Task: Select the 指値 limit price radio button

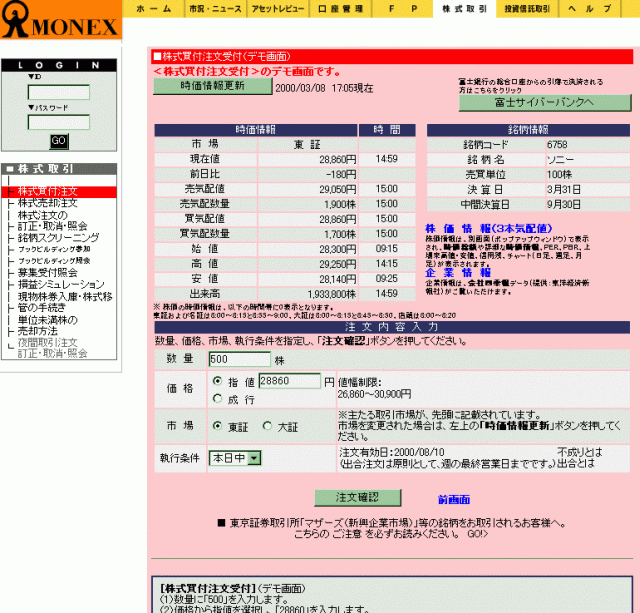Action: click(x=217, y=381)
